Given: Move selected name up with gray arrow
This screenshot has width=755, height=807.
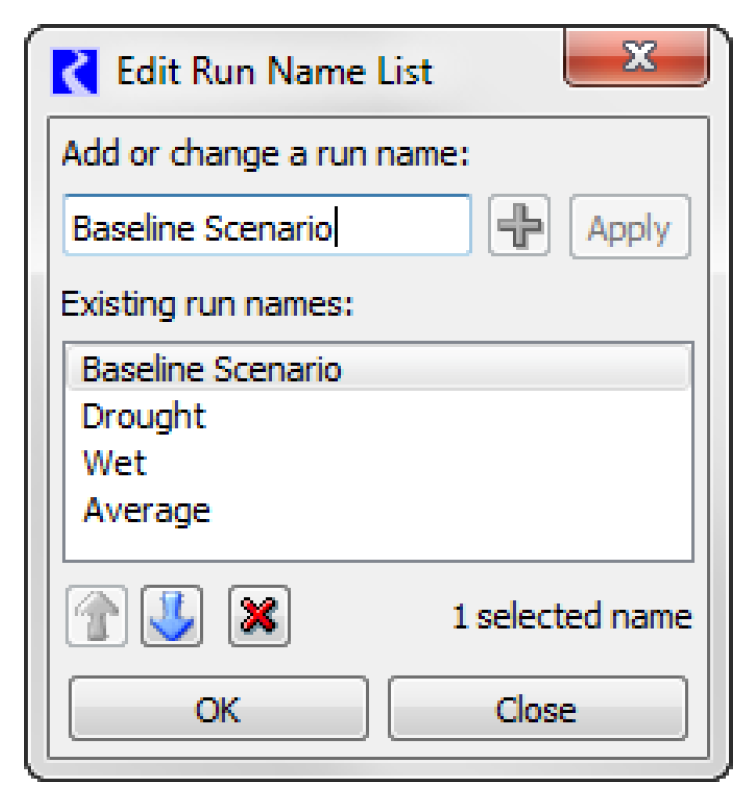Looking at the screenshot, I should [x=98, y=617].
